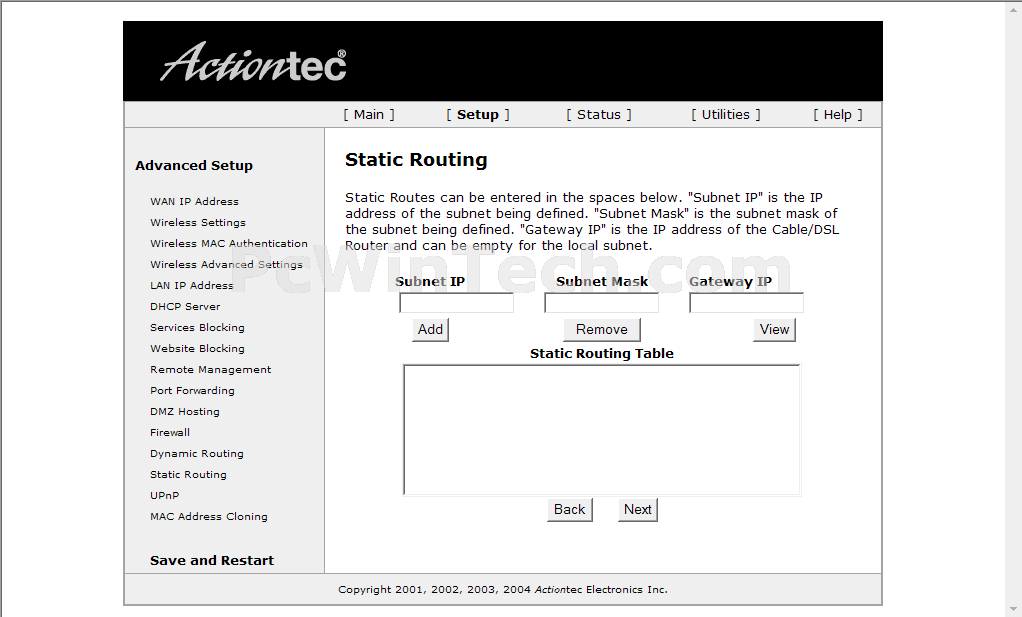Viewport: 1022px width, 617px height.
Task: Click the Remove route button
Action: (602, 330)
